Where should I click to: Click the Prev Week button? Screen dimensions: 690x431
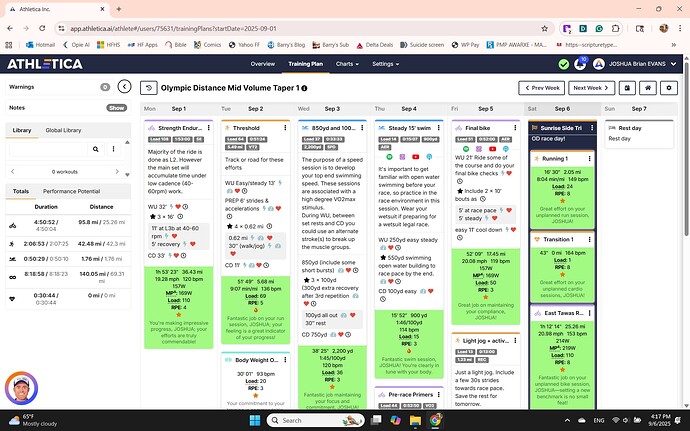point(542,88)
